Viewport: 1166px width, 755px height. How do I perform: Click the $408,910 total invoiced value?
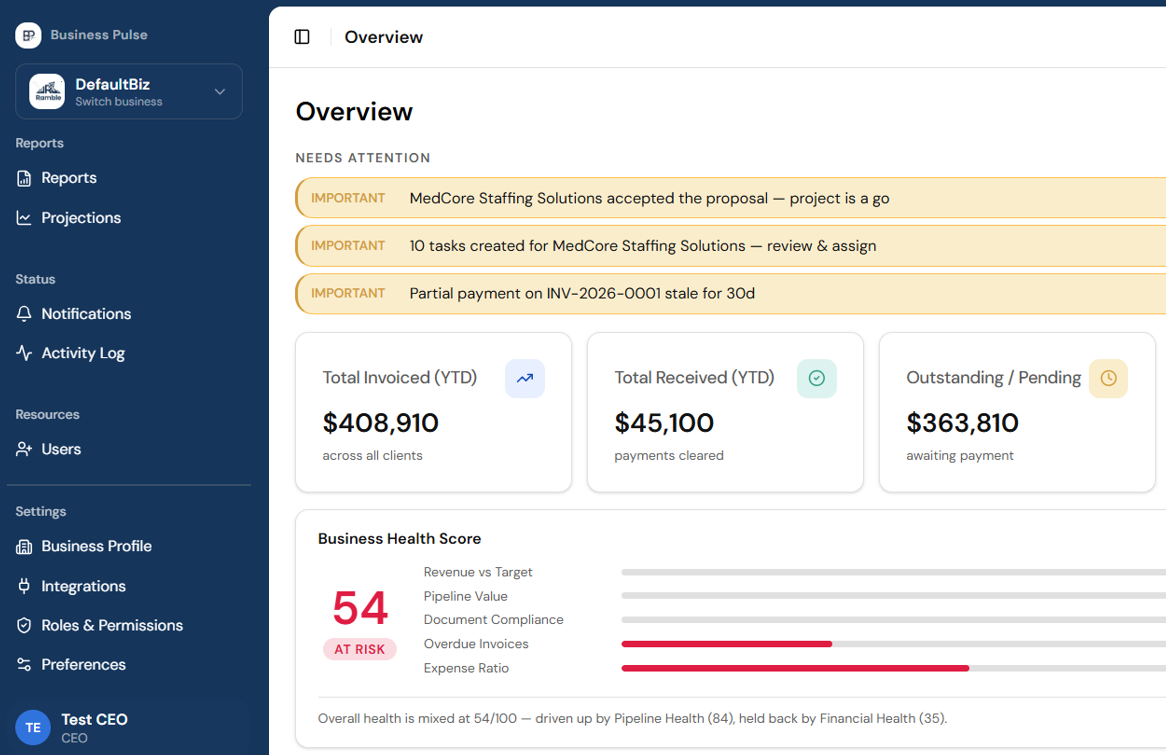[381, 423]
